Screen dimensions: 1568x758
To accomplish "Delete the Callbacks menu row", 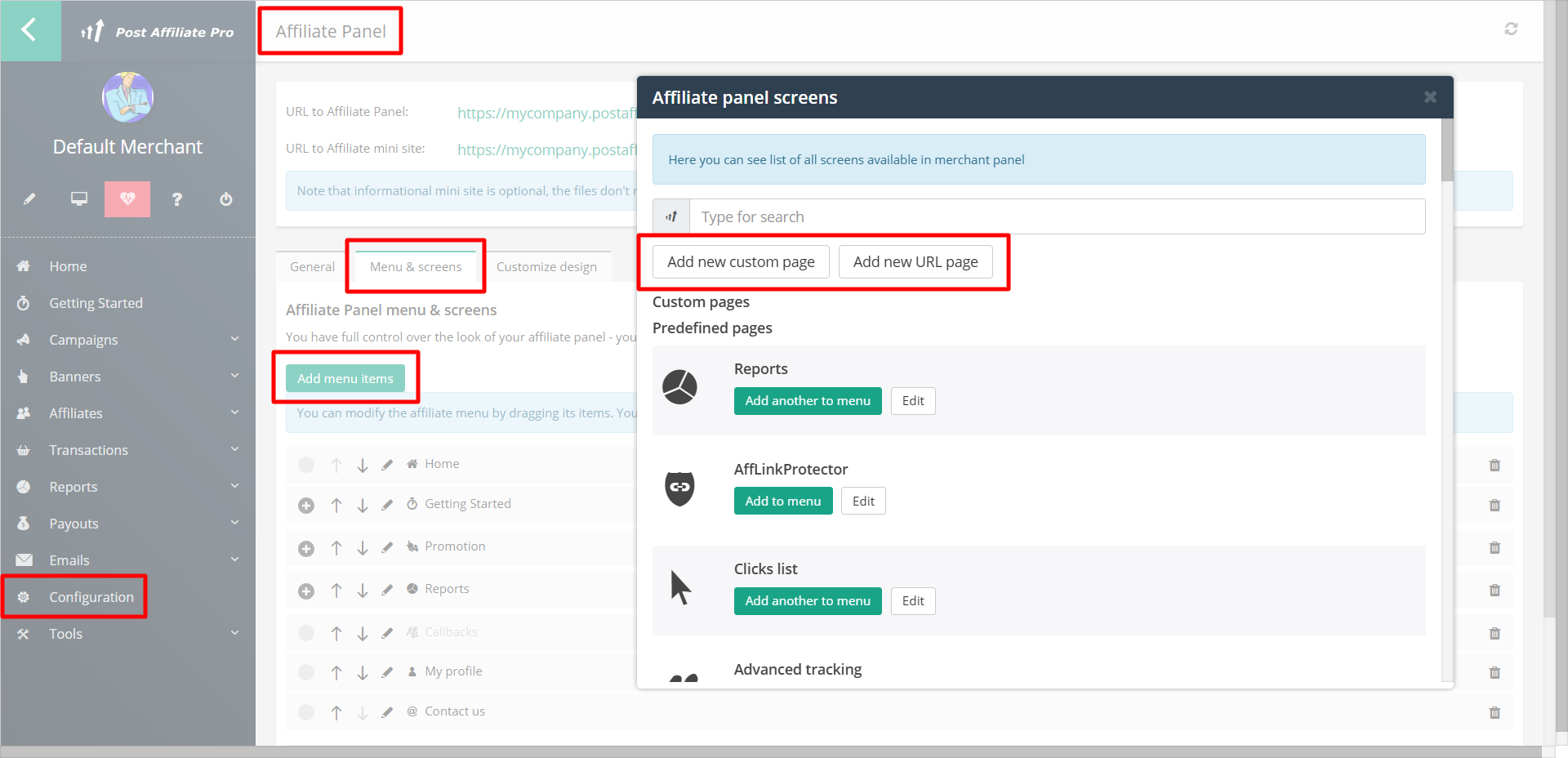I will [1494, 633].
